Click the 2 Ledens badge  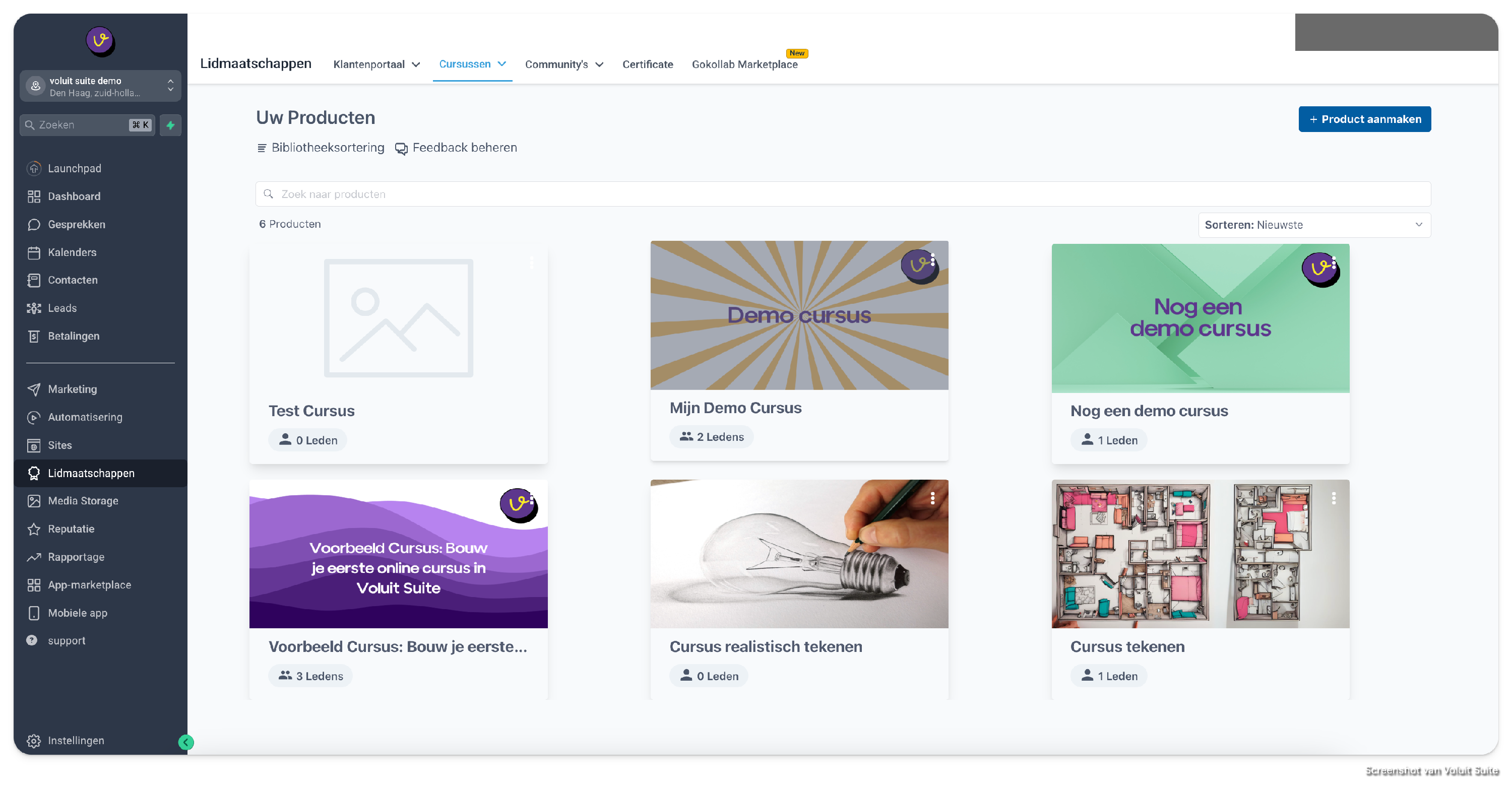coord(711,437)
